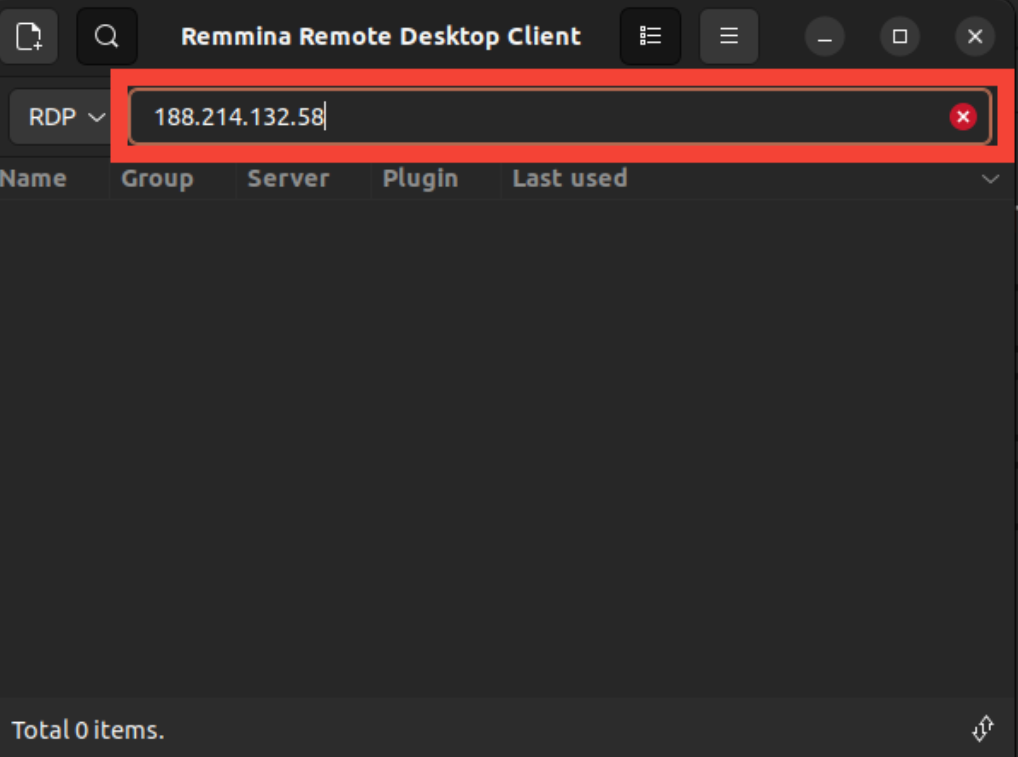Click the Remmina Remote Desktop Client title
This screenshot has height=757, width=1018.
point(380,37)
